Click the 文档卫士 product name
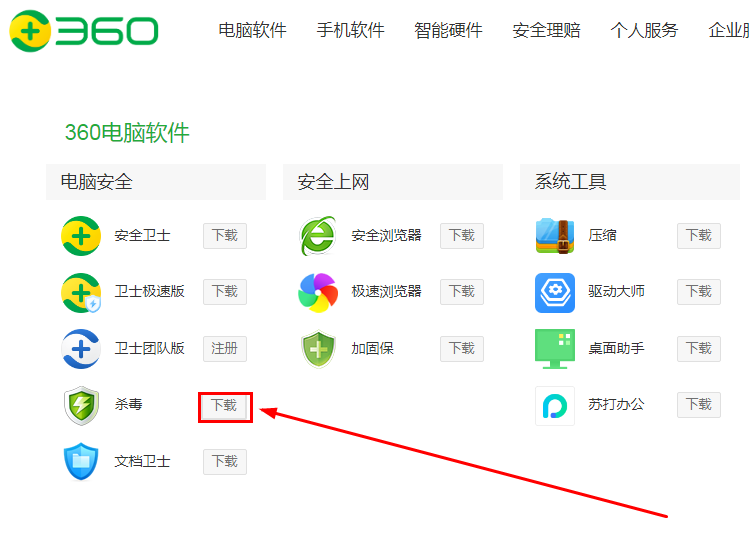Image resolution: width=749 pixels, height=537 pixels. 142,462
